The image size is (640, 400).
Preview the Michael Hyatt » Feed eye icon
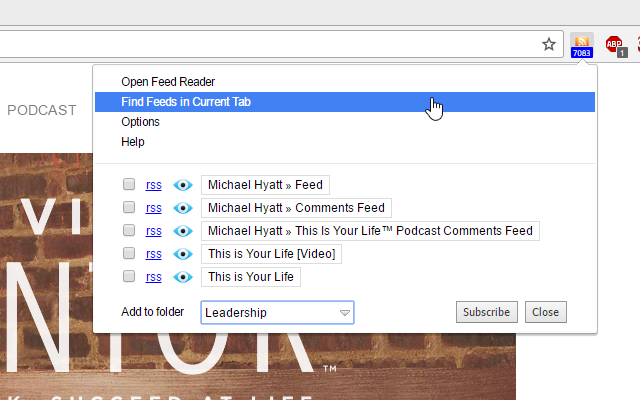coord(183,185)
